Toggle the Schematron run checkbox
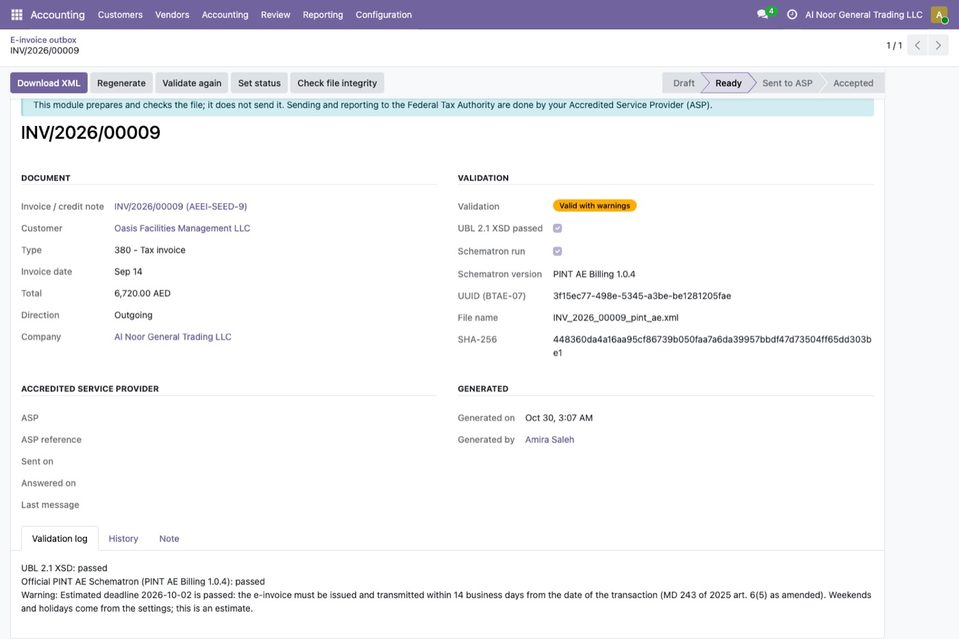Viewport: 959px width, 639px height. (557, 251)
